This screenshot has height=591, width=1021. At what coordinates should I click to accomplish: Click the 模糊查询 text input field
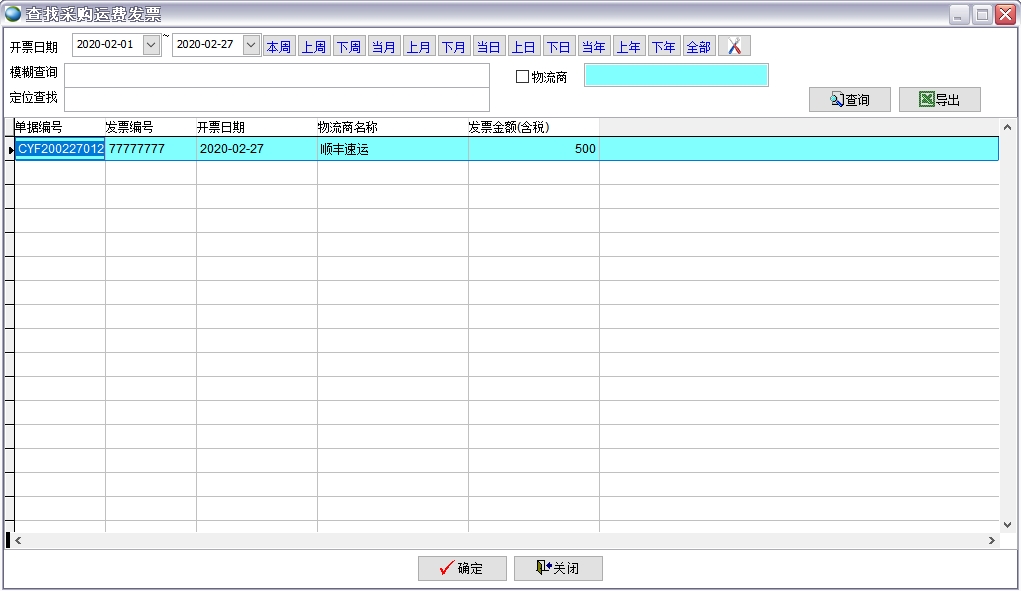click(277, 75)
